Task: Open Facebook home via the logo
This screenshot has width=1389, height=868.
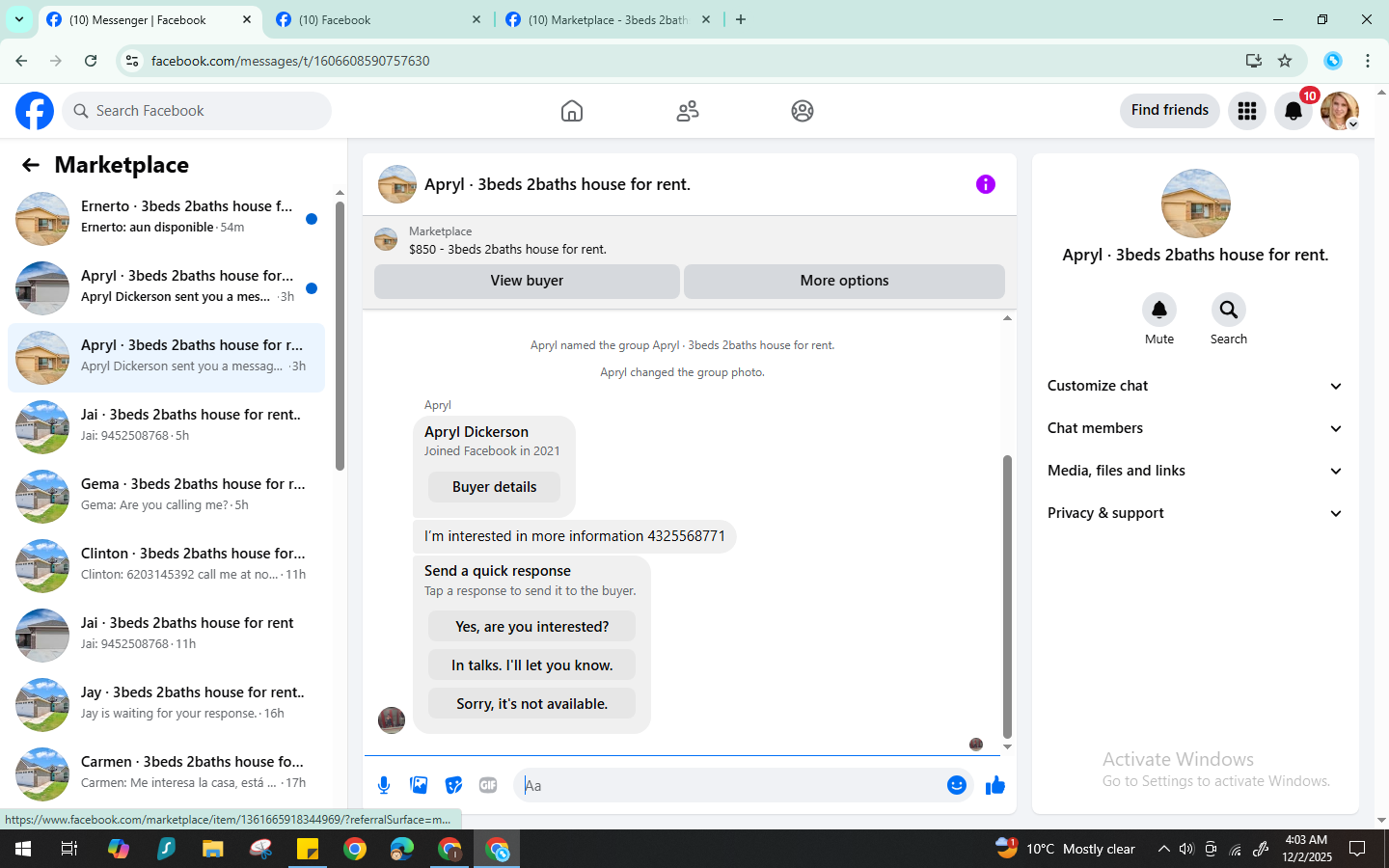Action: pyautogui.click(x=35, y=111)
